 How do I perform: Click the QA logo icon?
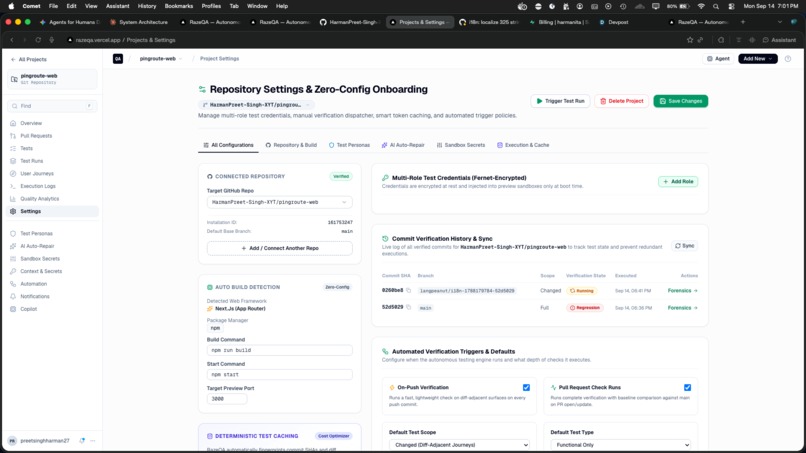[x=118, y=59]
